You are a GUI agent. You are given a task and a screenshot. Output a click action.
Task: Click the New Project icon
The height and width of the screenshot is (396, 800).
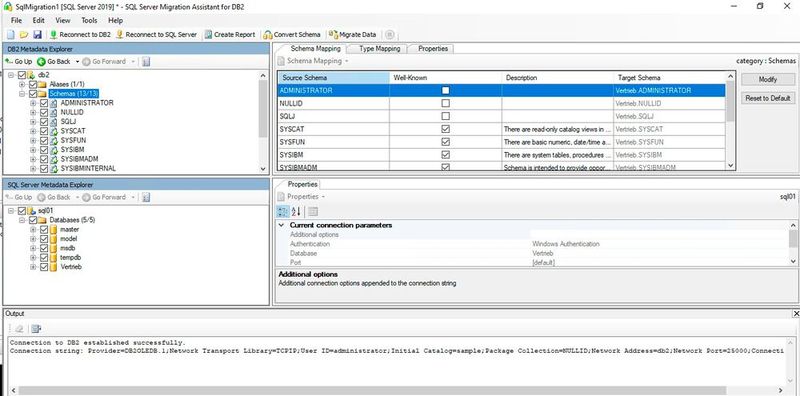pos(11,35)
